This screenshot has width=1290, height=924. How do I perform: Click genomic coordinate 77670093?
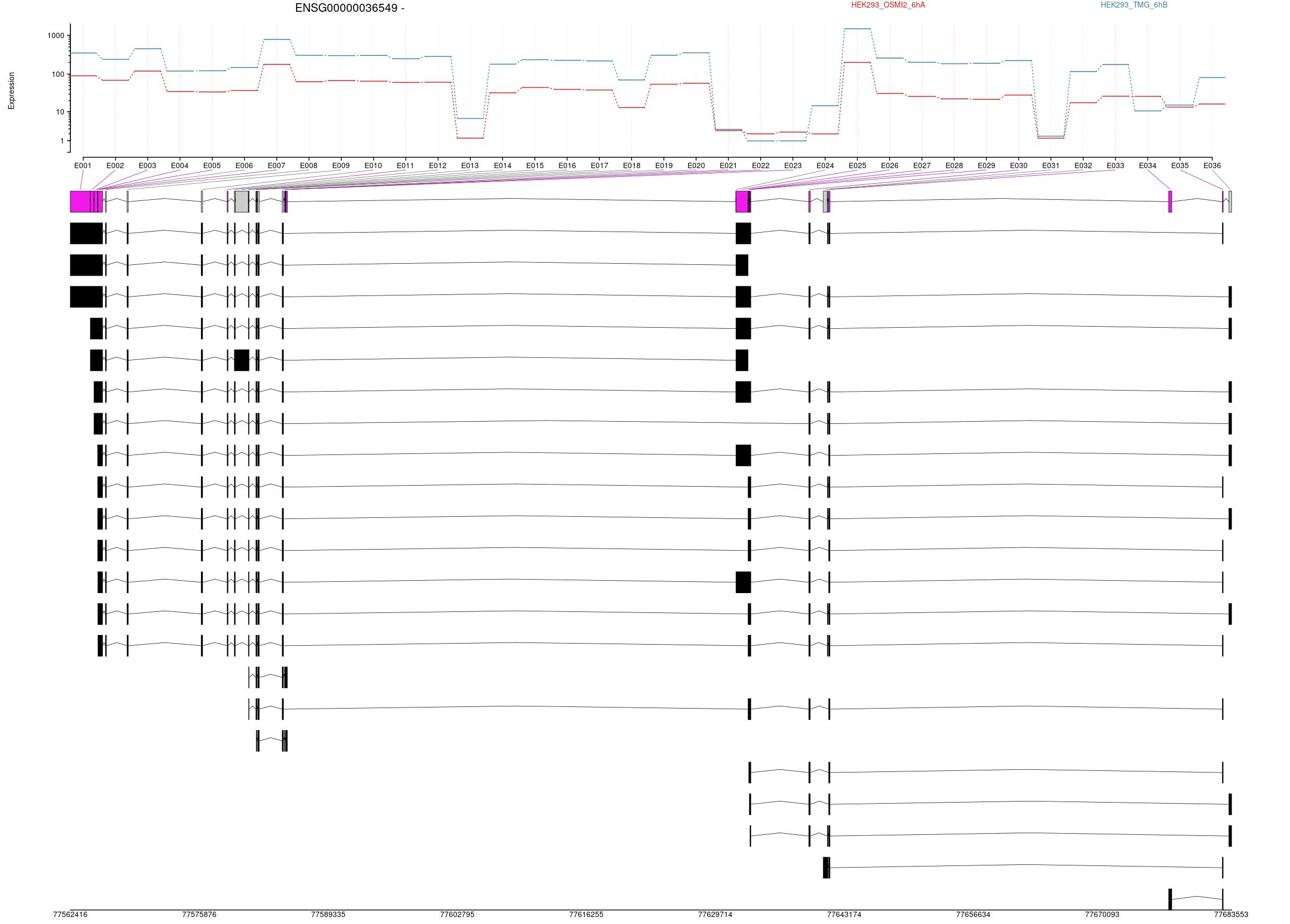click(1102, 914)
